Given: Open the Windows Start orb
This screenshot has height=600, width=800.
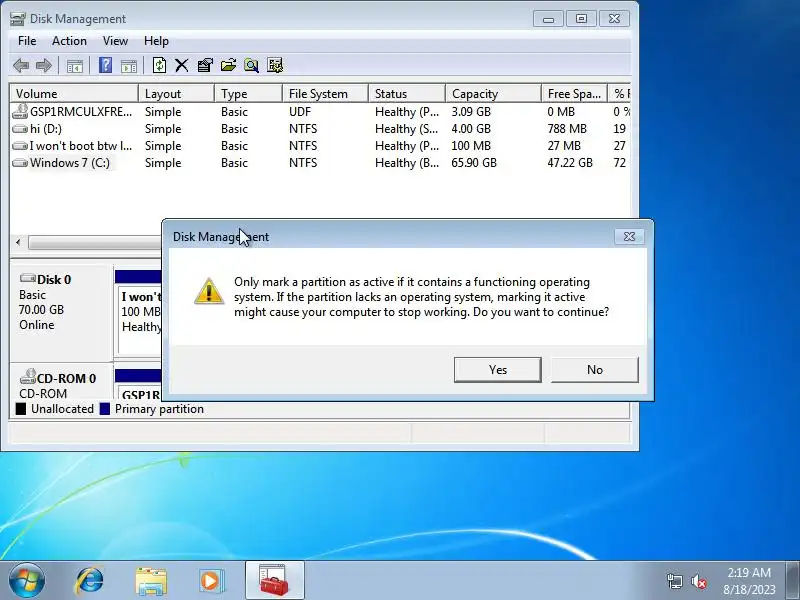Looking at the screenshot, I should click(27, 580).
